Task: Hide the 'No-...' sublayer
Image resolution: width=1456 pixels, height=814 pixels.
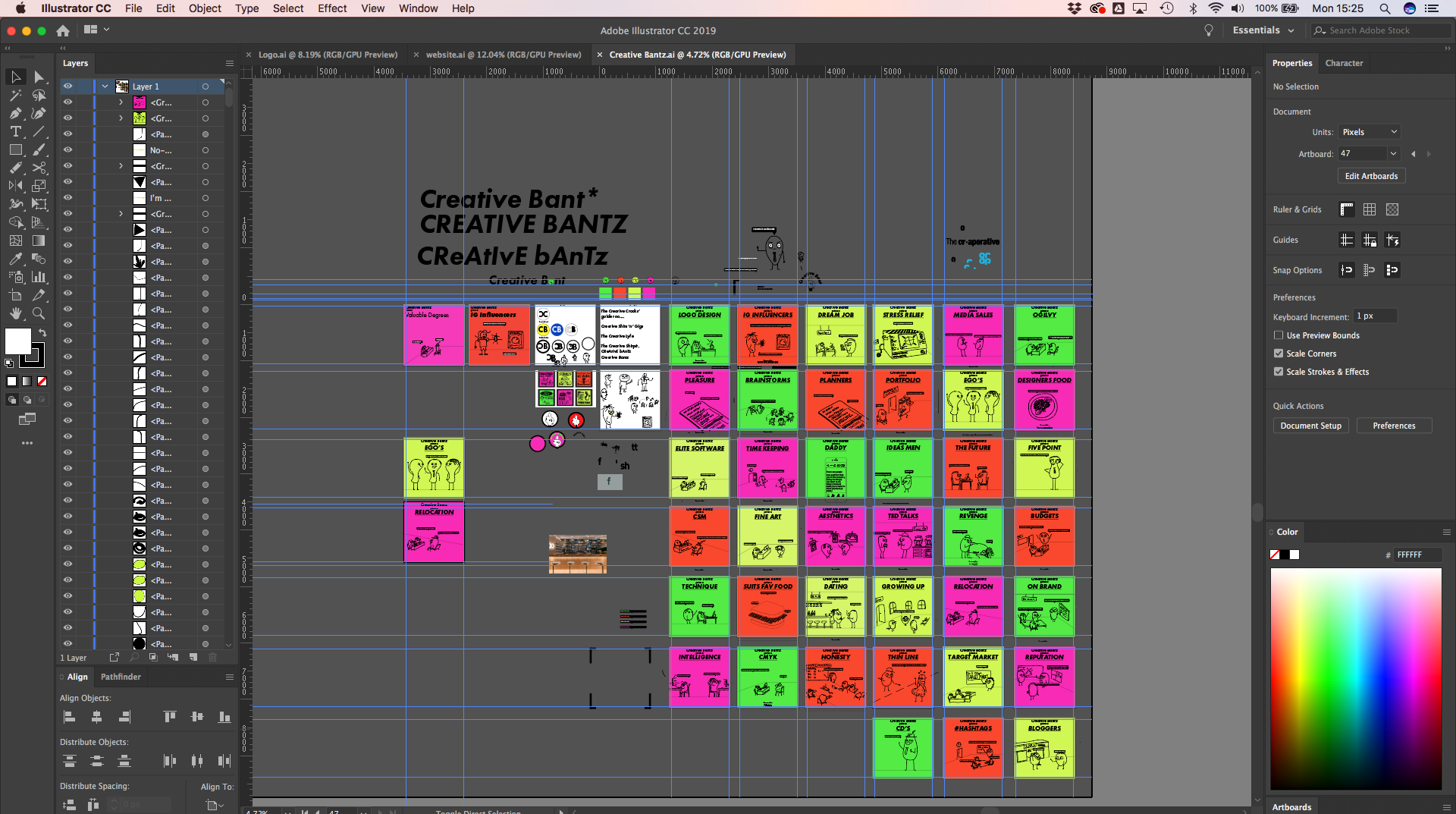Action: pyautogui.click(x=67, y=150)
